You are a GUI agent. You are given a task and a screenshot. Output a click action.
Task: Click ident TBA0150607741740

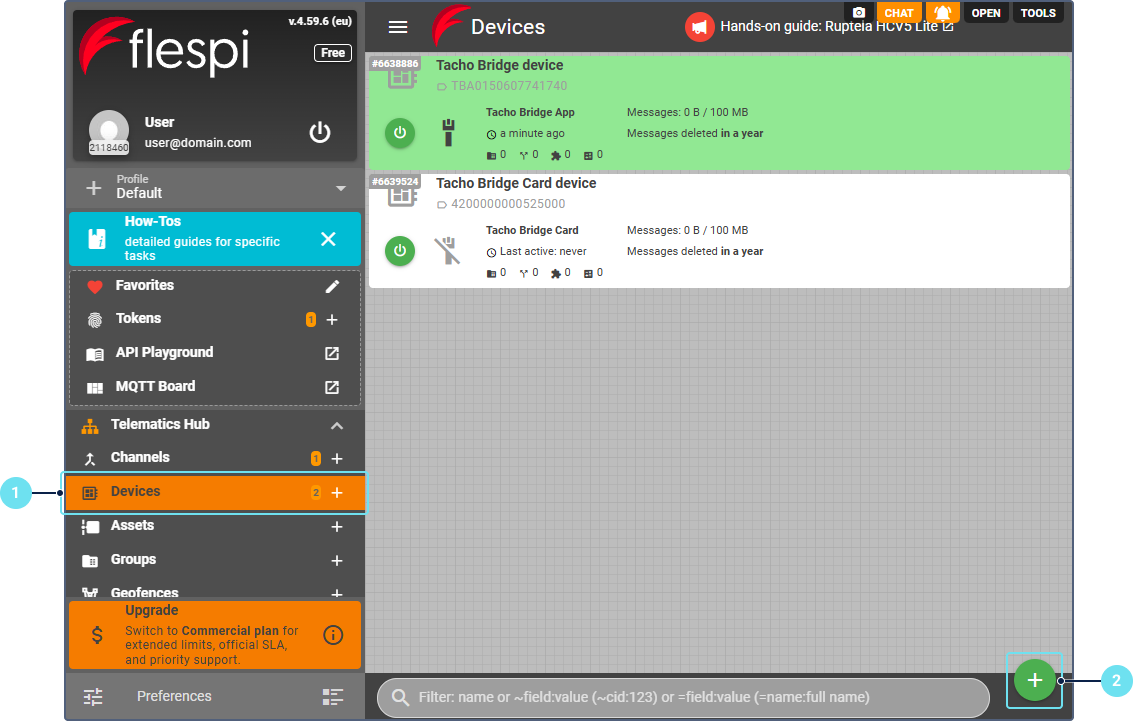509,86
